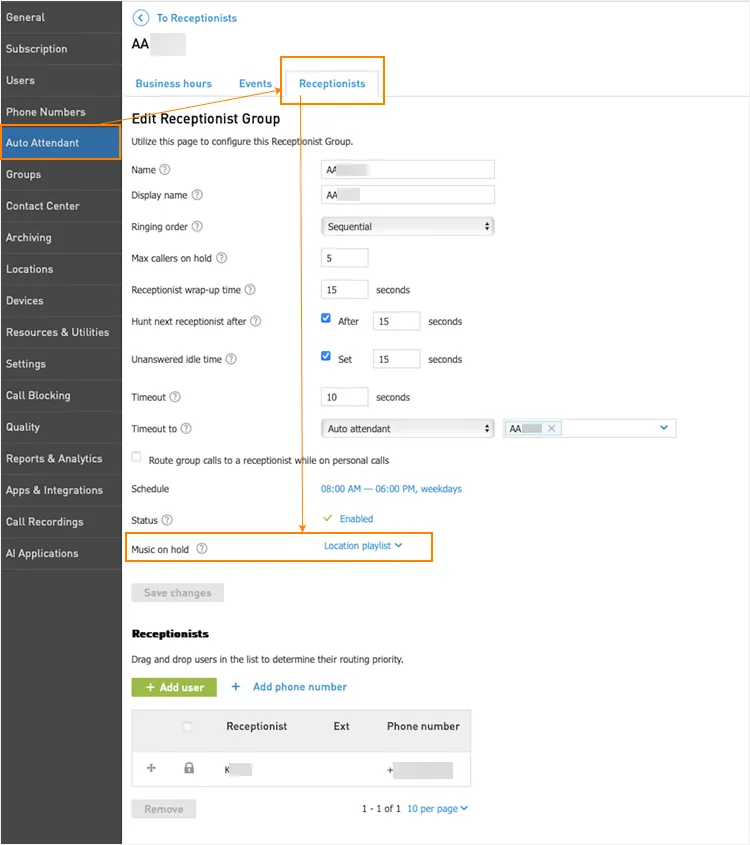Click the plus icon before Add phone number

tap(235, 687)
